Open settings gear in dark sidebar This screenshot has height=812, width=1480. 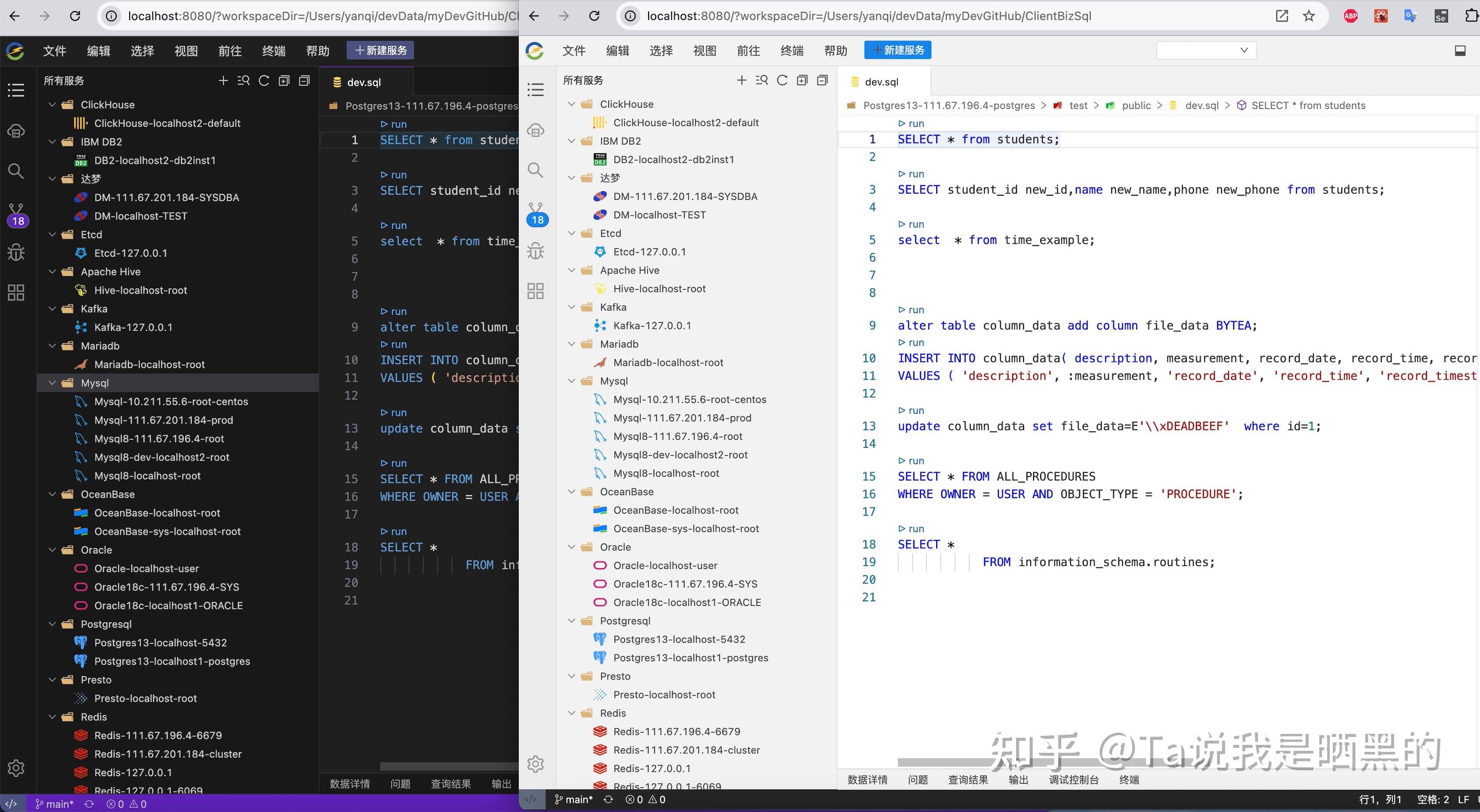pyautogui.click(x=15, y=768)
